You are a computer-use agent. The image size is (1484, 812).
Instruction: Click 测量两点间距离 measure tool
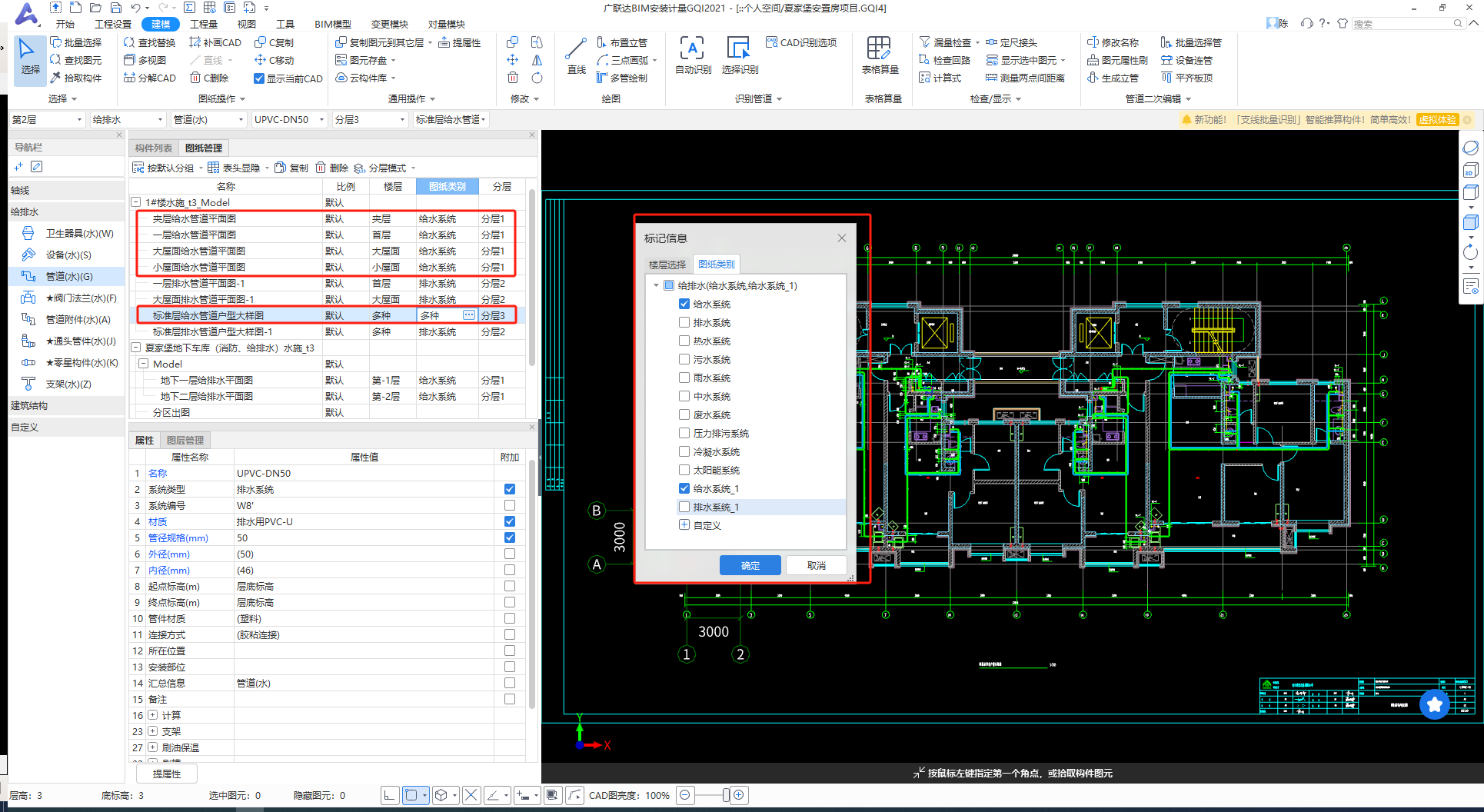coord(1025,78)
